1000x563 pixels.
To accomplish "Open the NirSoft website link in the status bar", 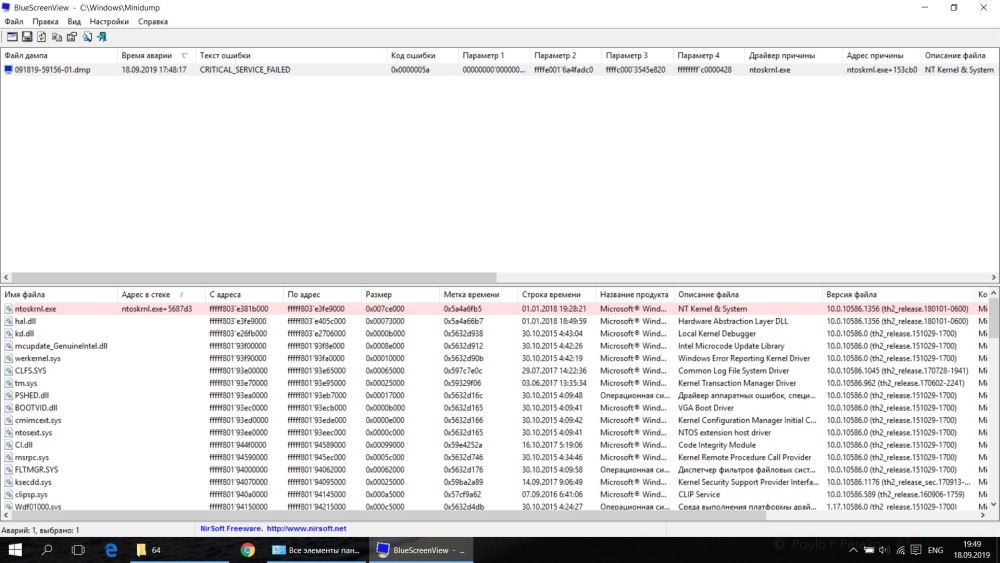I will point(306,529).
